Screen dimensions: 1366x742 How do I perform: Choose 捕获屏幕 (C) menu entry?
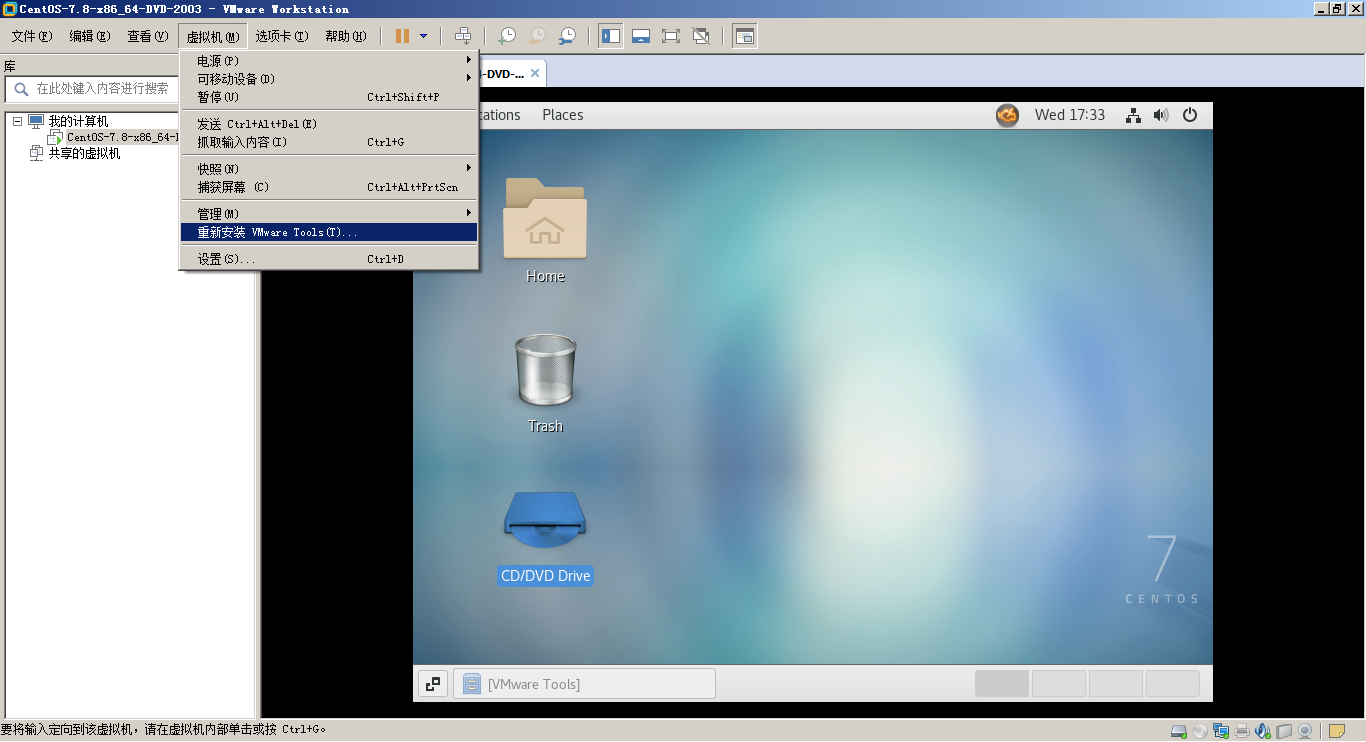pos(329,187)
